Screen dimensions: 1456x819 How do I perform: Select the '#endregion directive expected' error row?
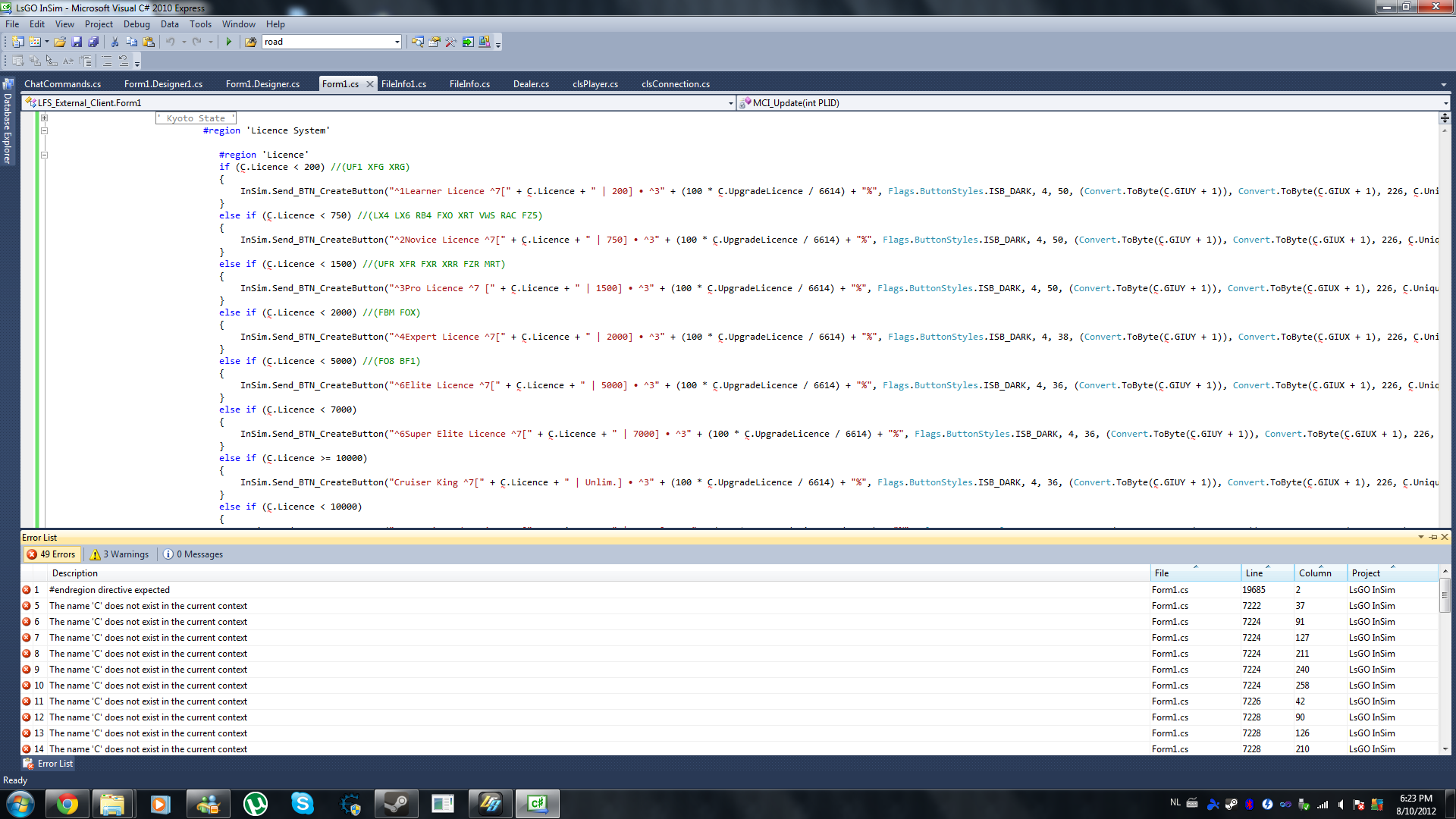pyautogui.click(x=109, y=590)
